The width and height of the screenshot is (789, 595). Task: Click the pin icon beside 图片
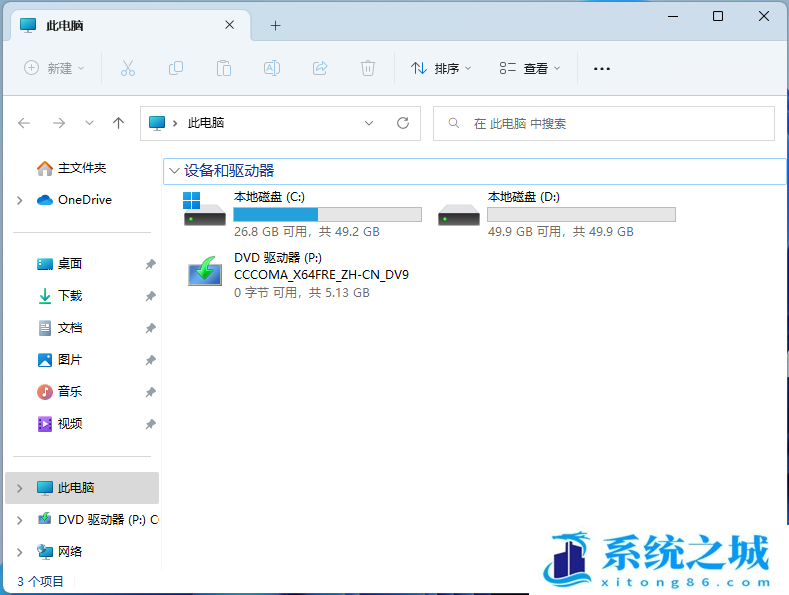tap(150, 360)
